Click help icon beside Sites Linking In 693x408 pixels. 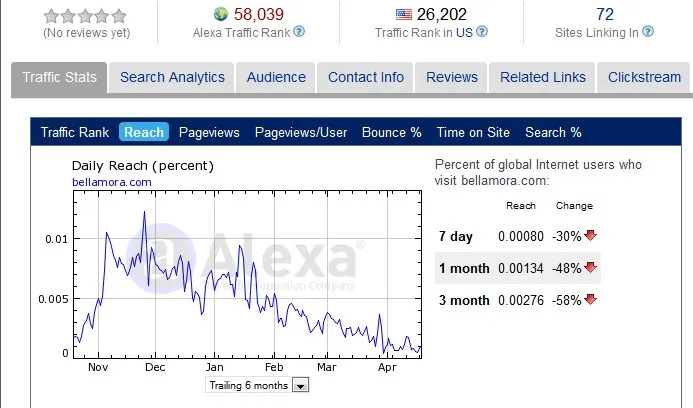pyautogui.click(x=648, y=32)
